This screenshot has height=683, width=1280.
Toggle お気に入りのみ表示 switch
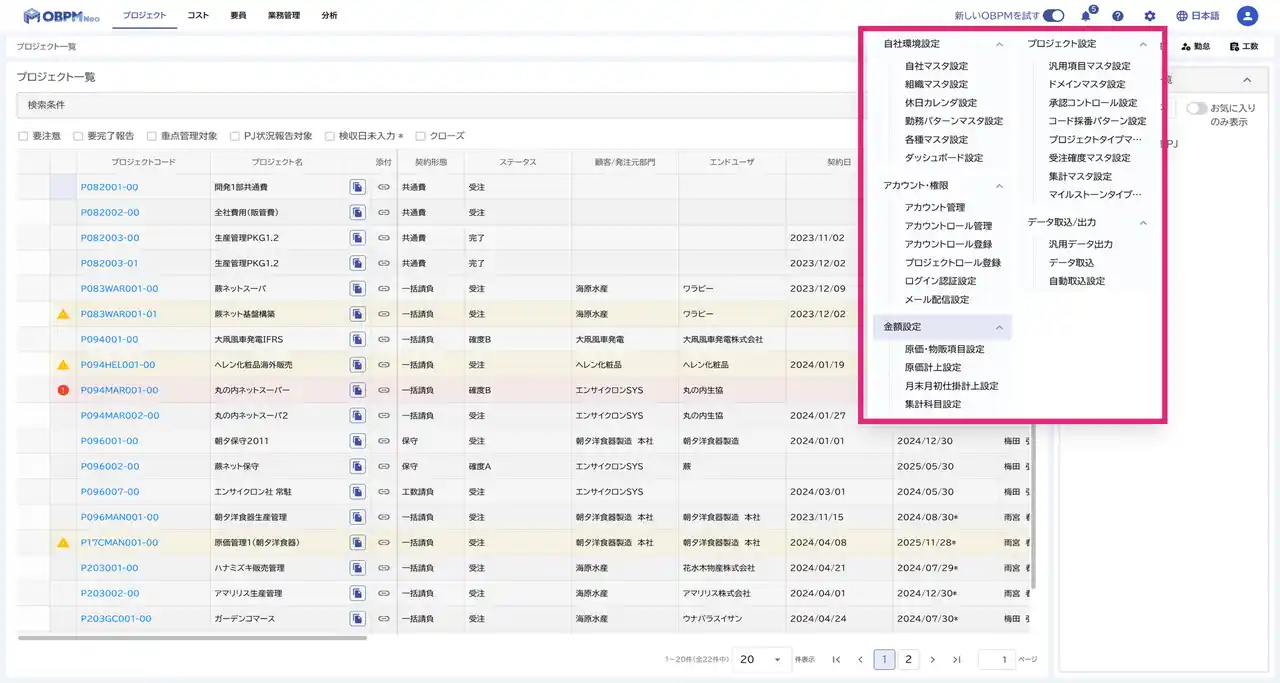(1196, 108)
